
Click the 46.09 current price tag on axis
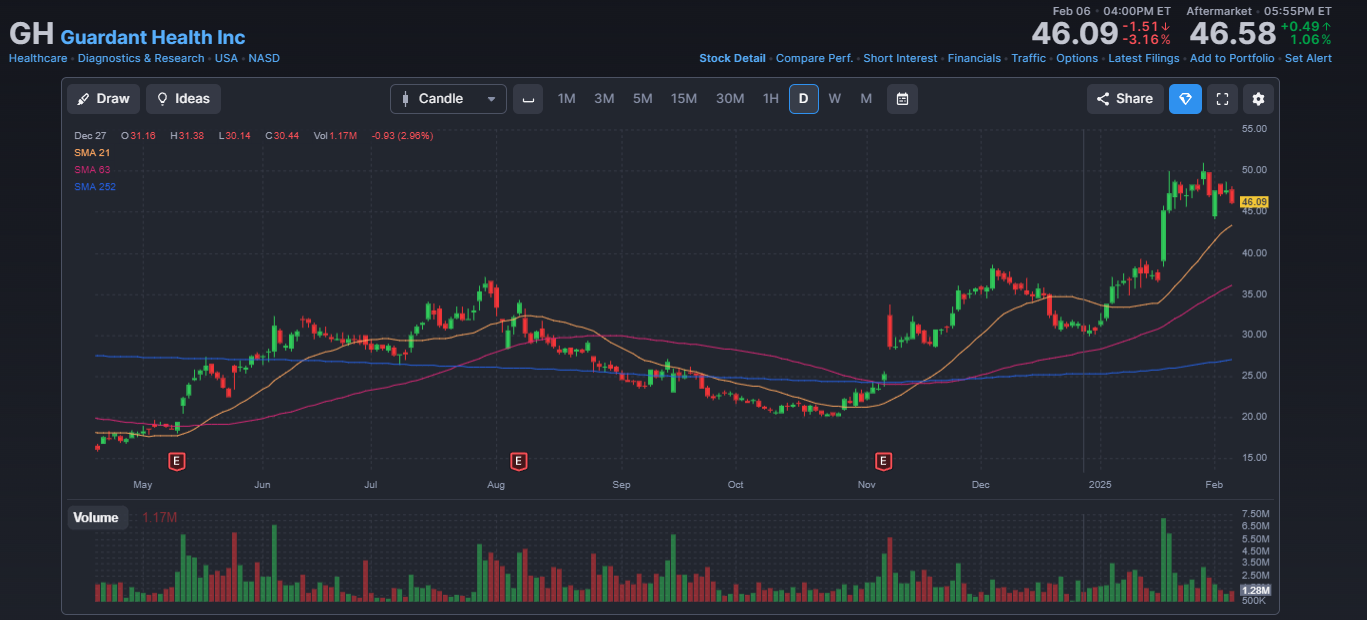click(x=1254, y=202)
